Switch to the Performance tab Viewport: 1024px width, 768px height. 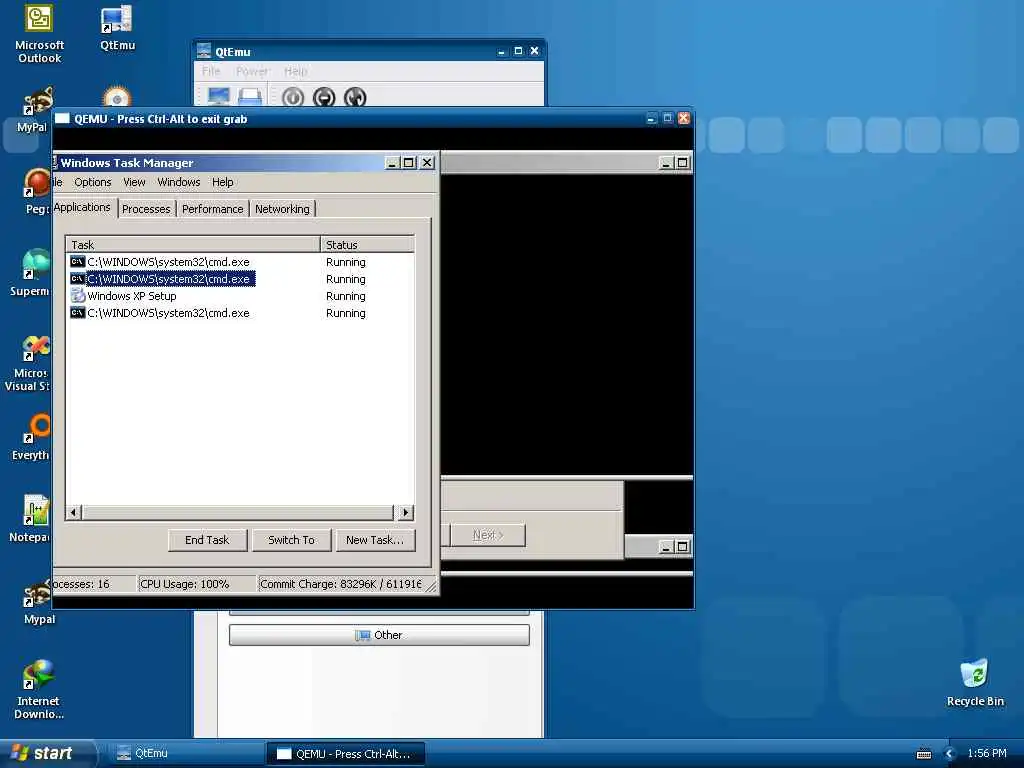click(x=212, y=209)
